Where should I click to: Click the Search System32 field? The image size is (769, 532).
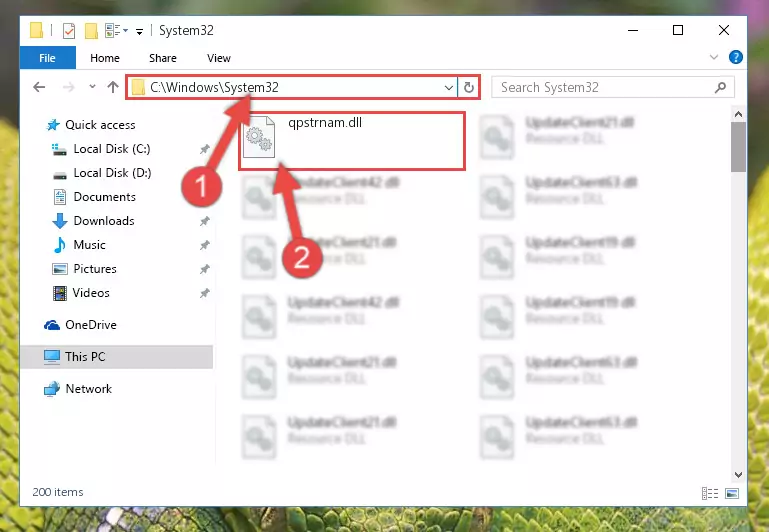point(613,87)
